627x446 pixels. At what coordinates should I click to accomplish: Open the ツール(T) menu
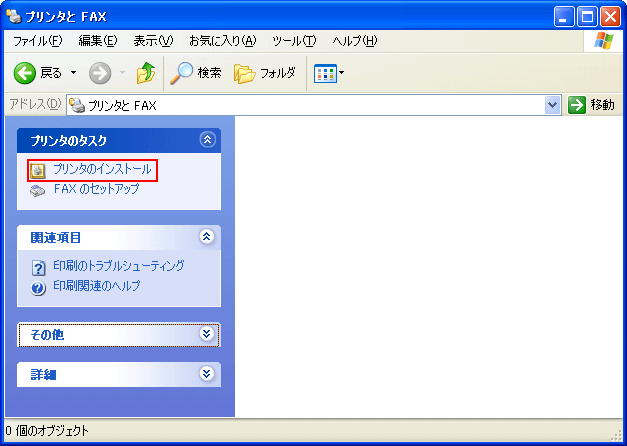294,41
